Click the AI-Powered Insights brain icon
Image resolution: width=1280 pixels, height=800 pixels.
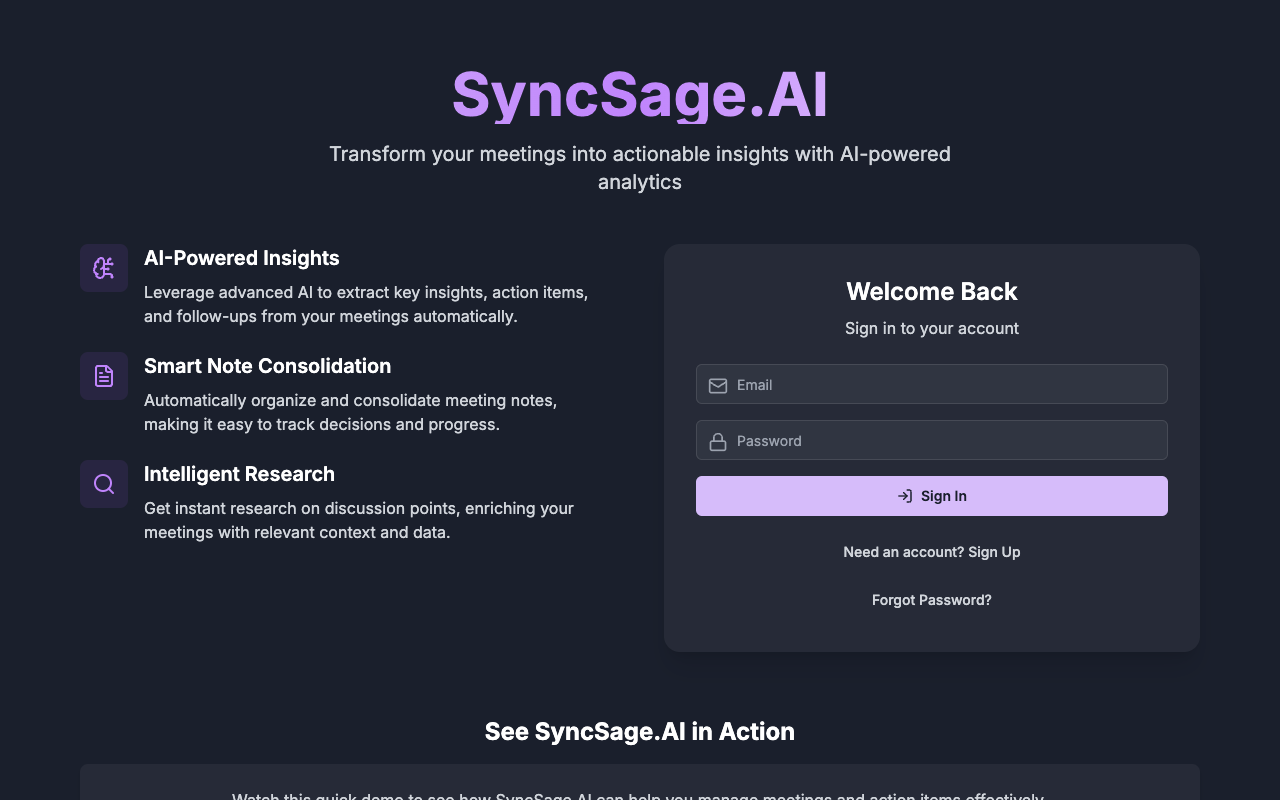point(104,268)
